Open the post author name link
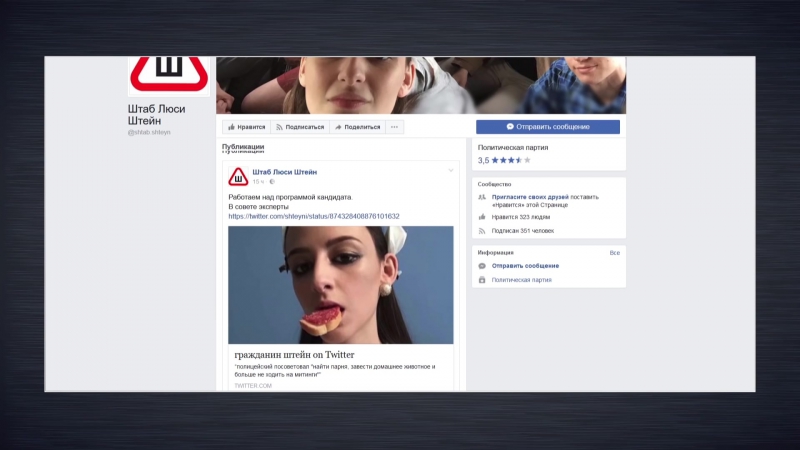800x450 pixels. 285,172
